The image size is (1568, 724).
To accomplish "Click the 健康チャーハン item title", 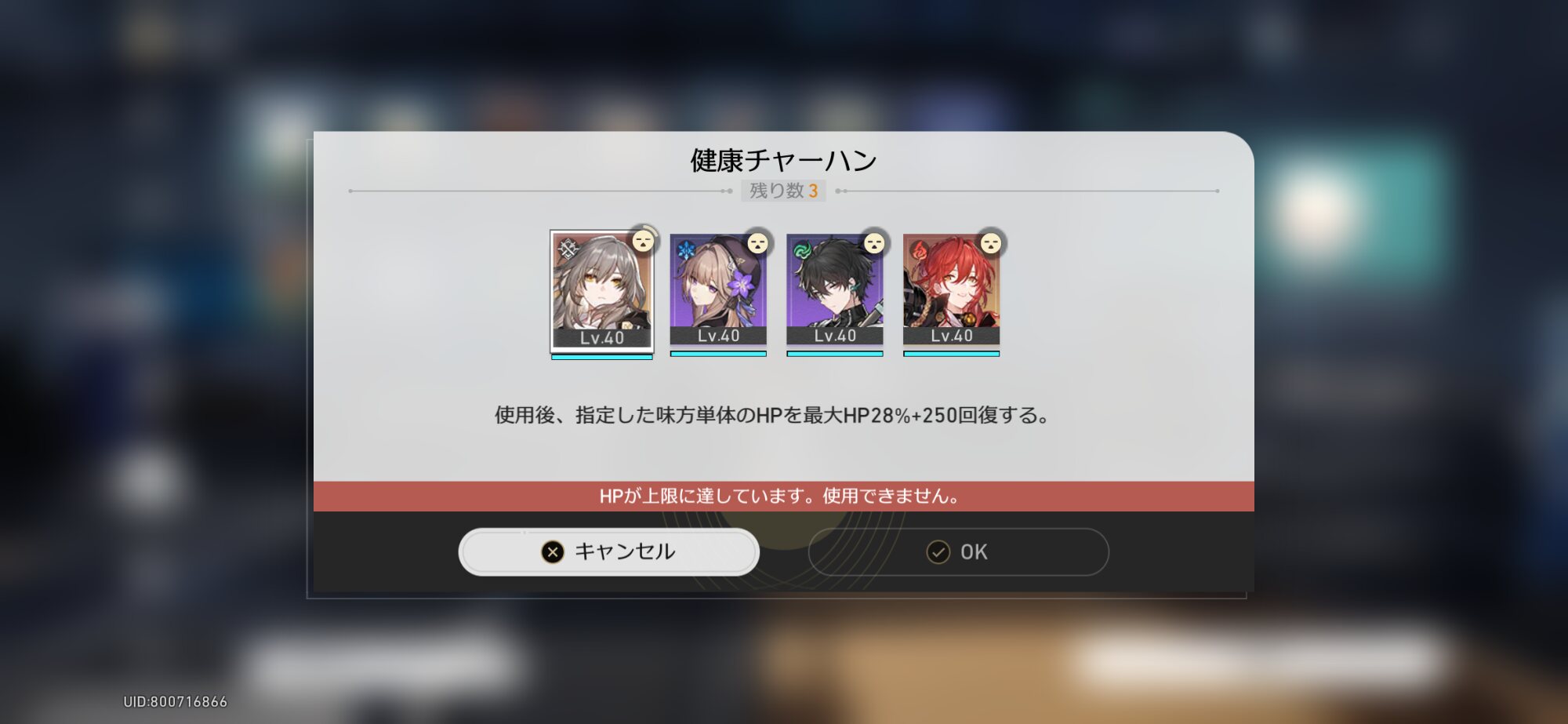I will [783, 160].
